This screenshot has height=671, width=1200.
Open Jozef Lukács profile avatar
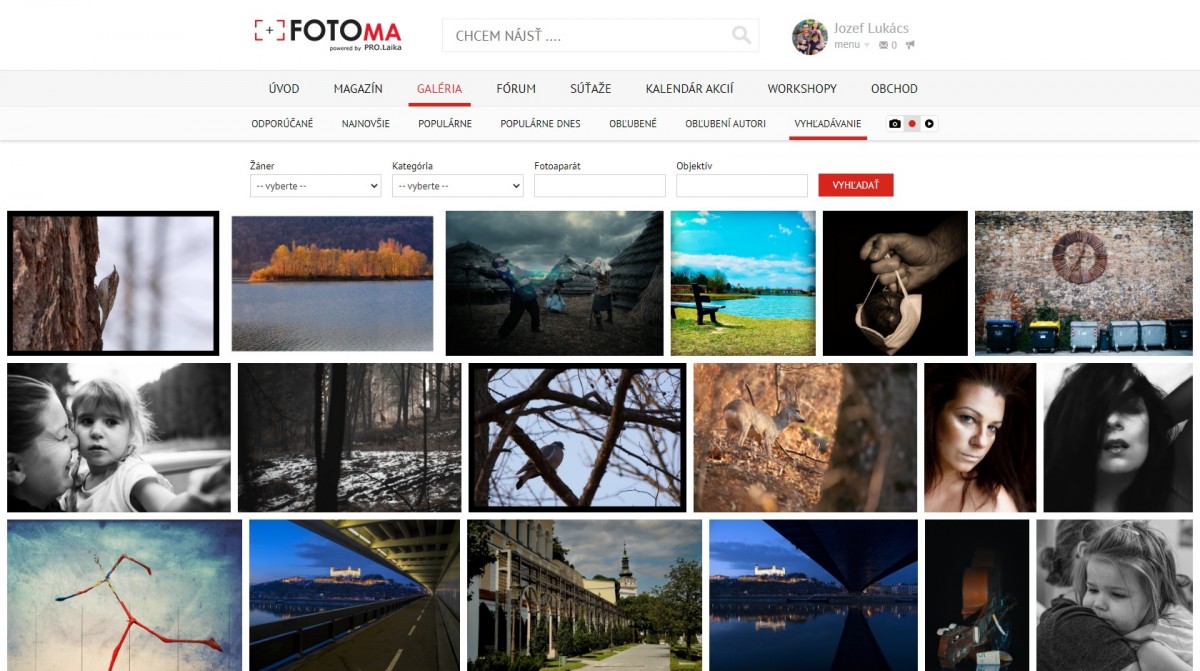[x=809, y=37]
